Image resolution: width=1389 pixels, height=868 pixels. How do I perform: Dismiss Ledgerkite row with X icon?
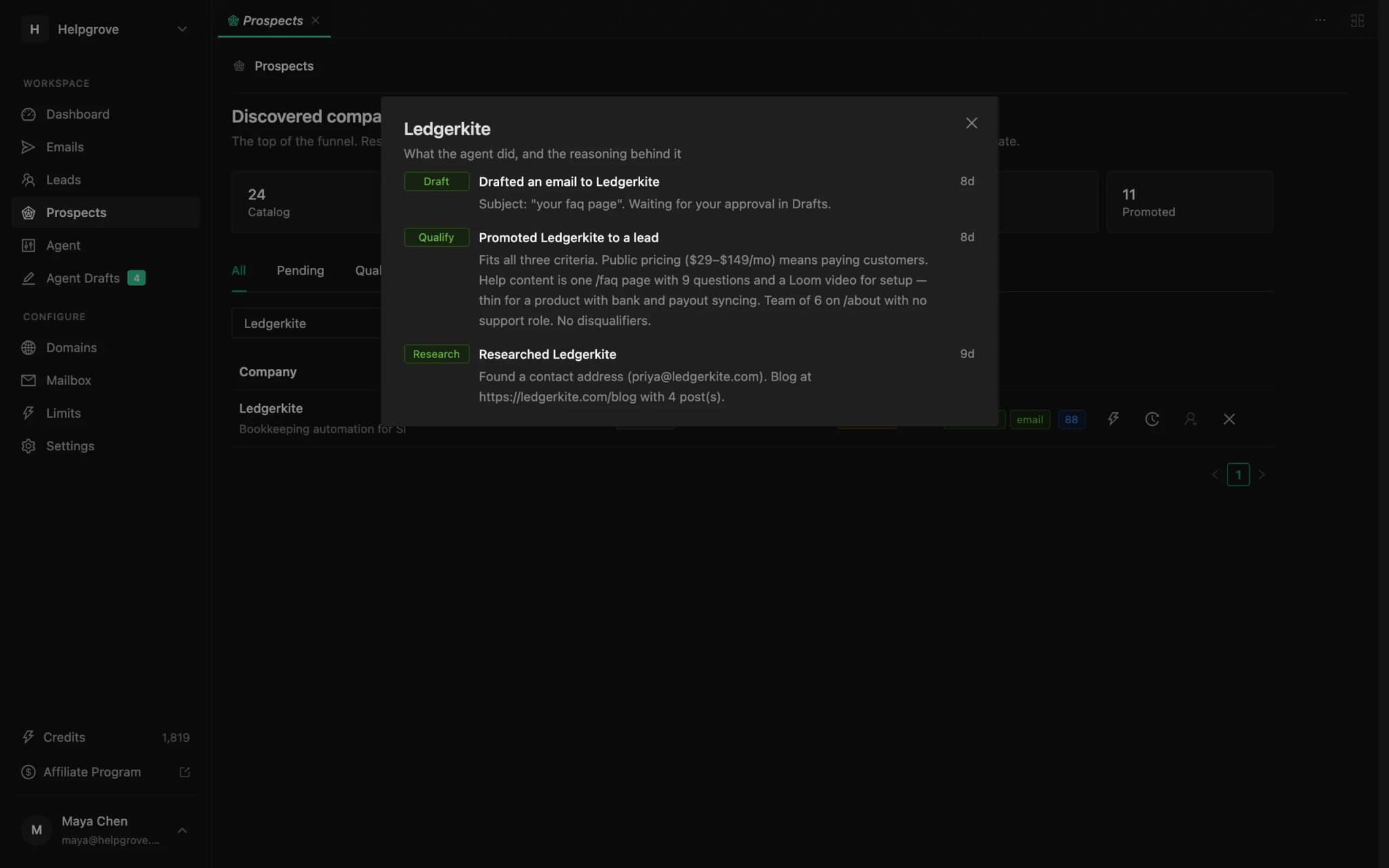point(1229,419)
